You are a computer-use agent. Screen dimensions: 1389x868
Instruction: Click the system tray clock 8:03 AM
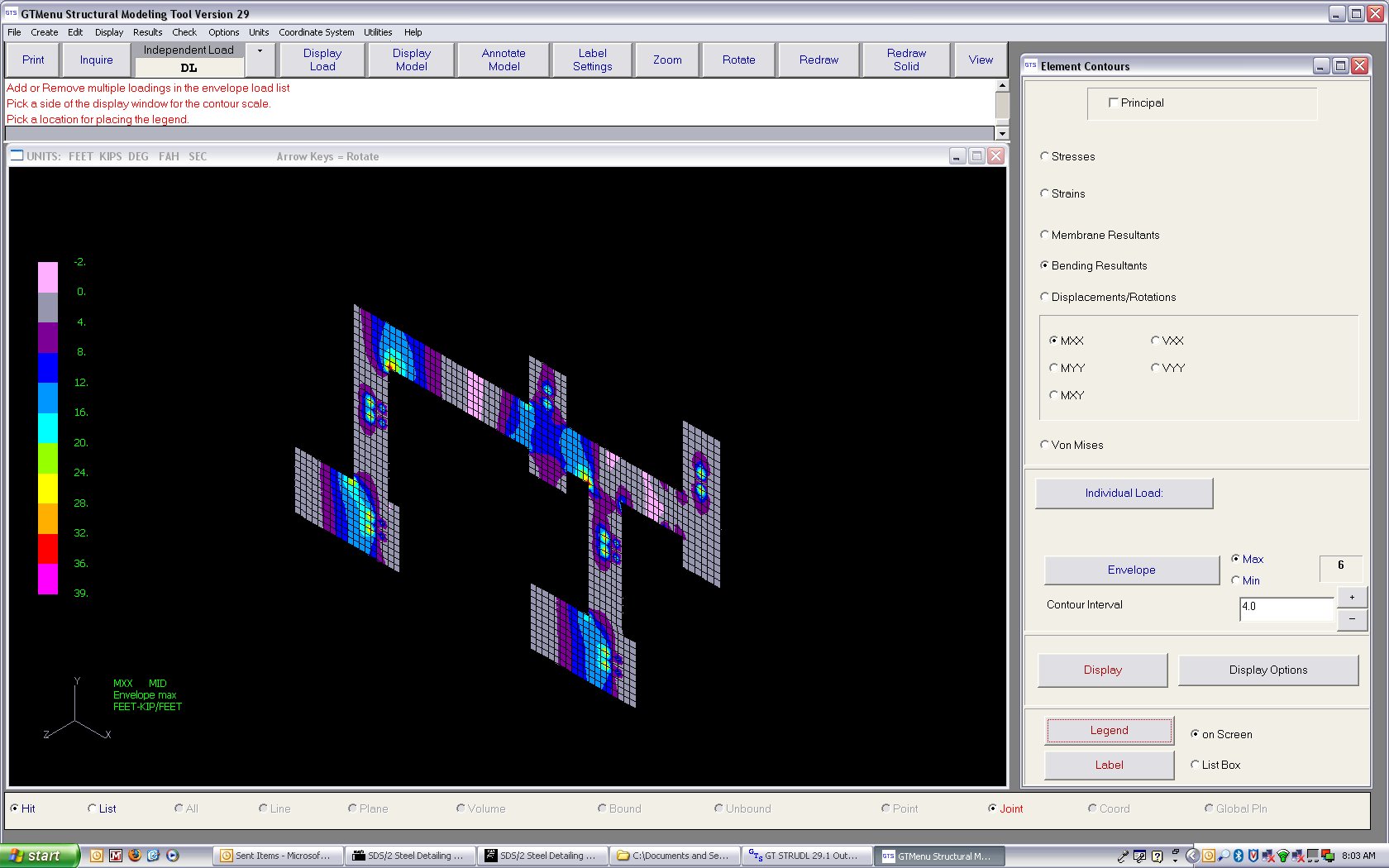[x=1358, y=856]
